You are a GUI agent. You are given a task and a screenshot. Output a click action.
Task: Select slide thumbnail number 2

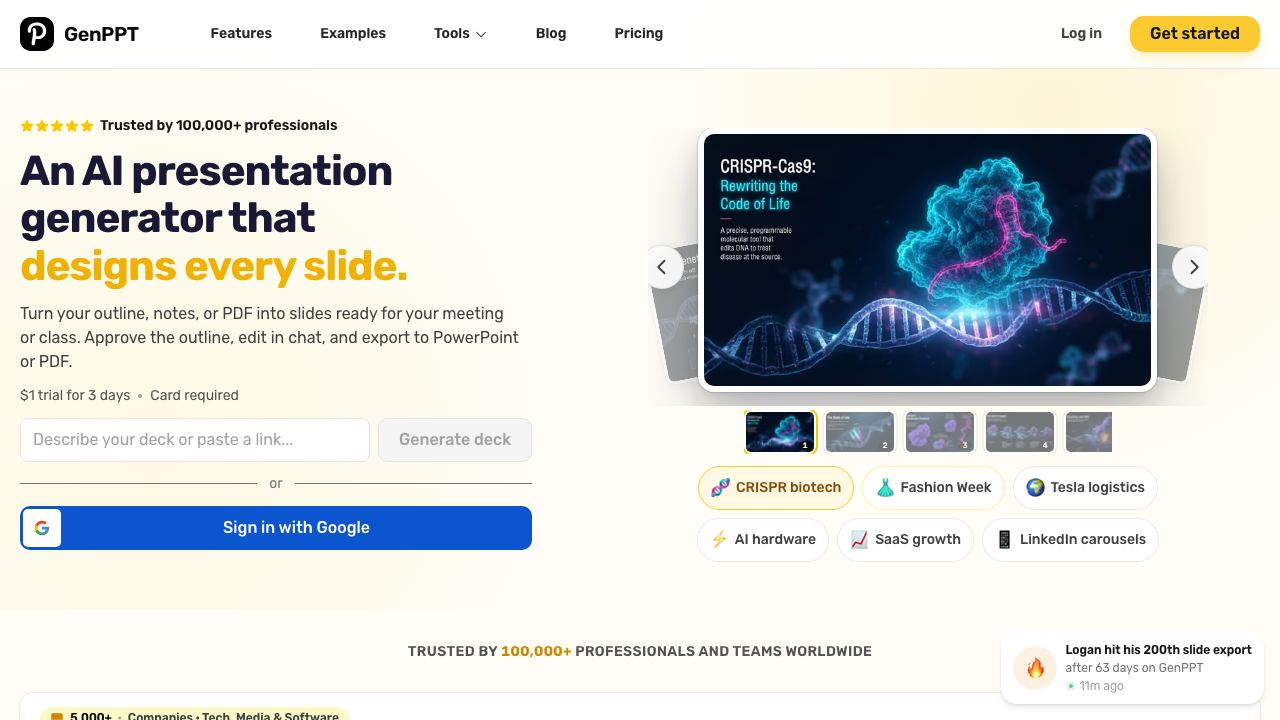pos(860,432)
